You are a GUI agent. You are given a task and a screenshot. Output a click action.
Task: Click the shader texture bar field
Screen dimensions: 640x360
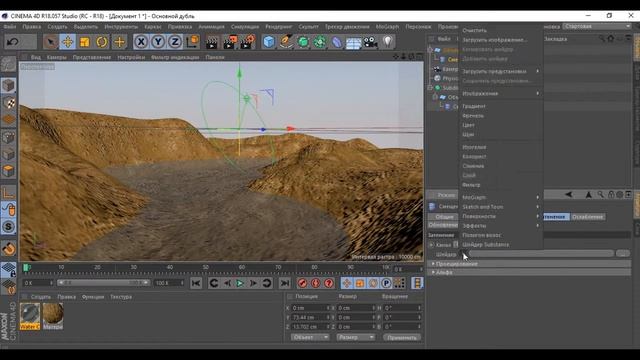(x=541, y=253)
